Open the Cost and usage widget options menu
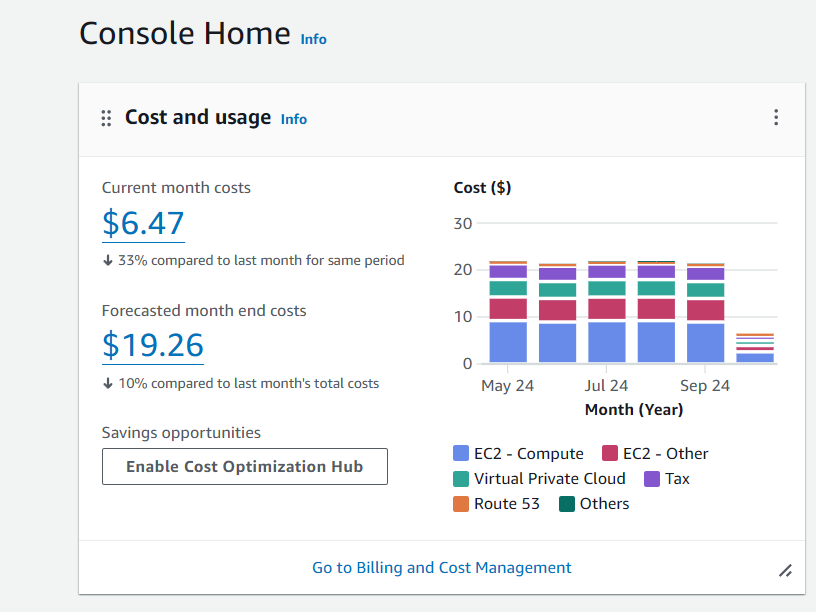This screenshot has height=612, width=816. click(x=775, y=117)
